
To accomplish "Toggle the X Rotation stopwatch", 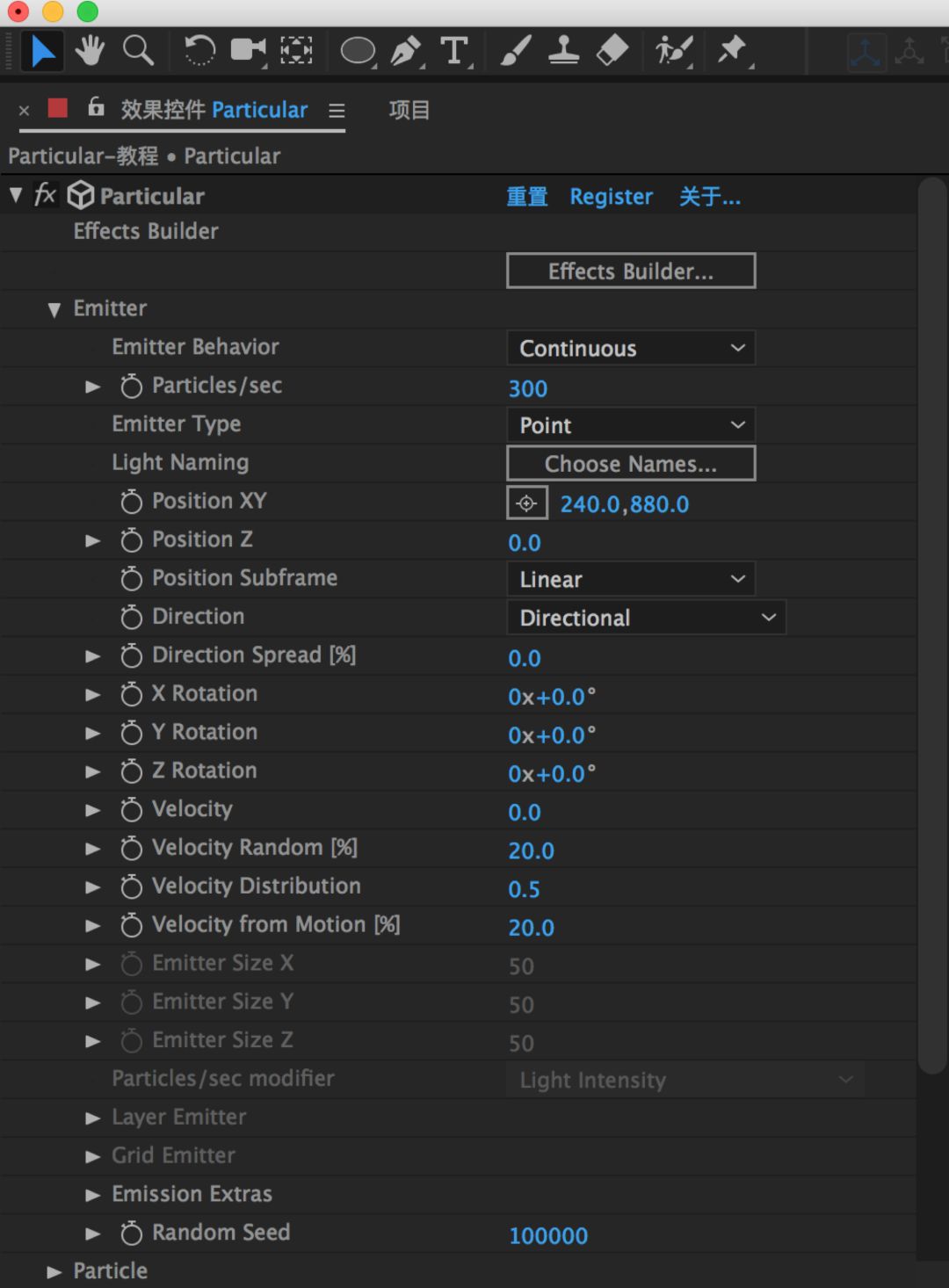I will [131, 694].
